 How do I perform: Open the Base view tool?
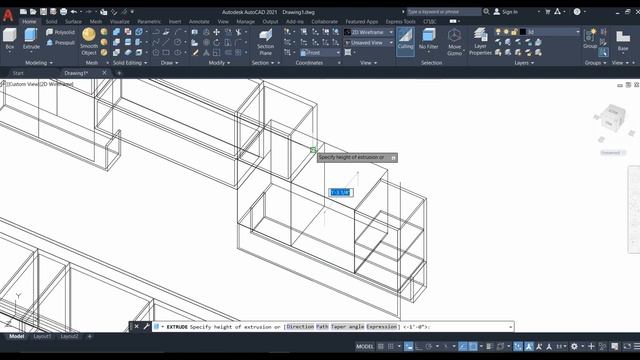coord(623,40)
